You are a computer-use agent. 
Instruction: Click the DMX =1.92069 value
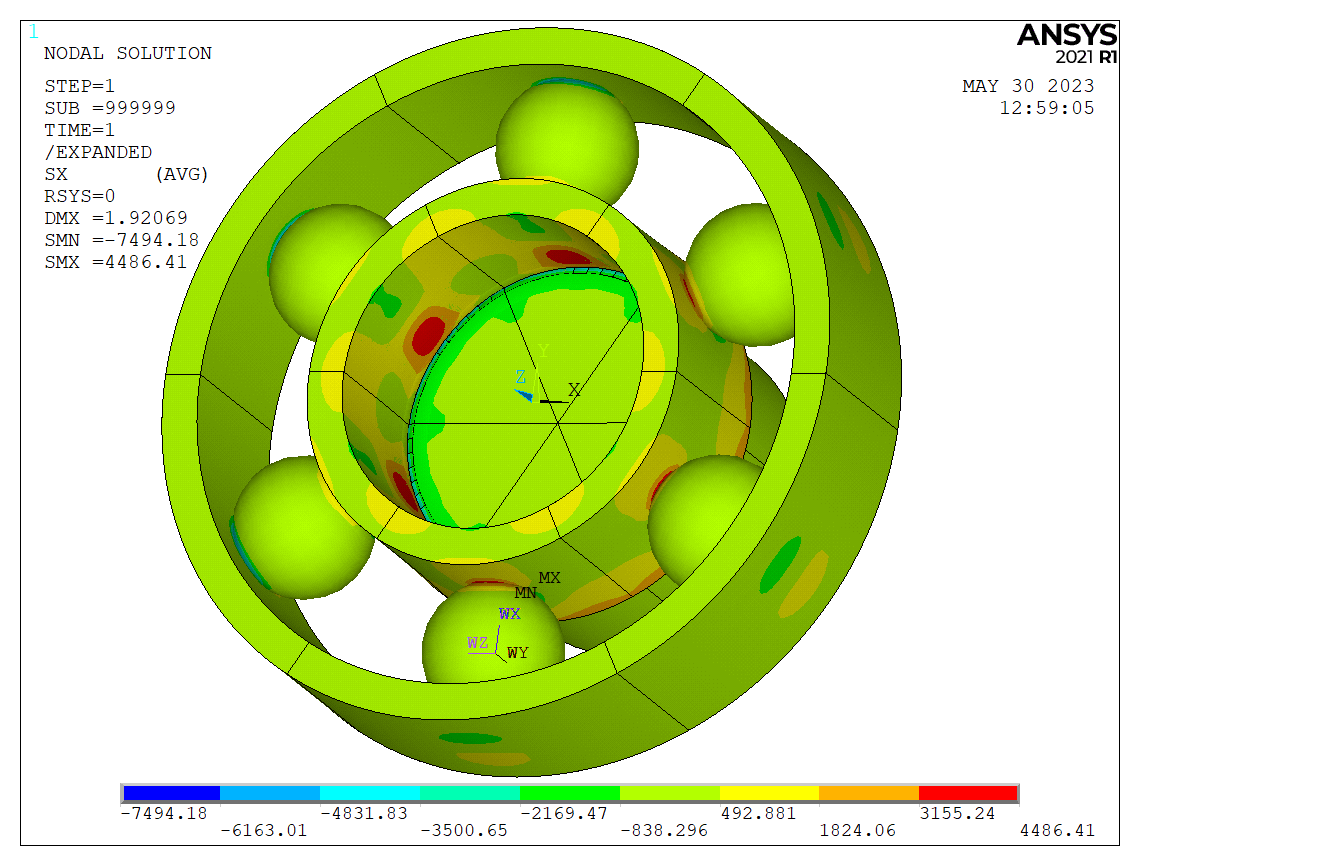click(x=116, y=218)
